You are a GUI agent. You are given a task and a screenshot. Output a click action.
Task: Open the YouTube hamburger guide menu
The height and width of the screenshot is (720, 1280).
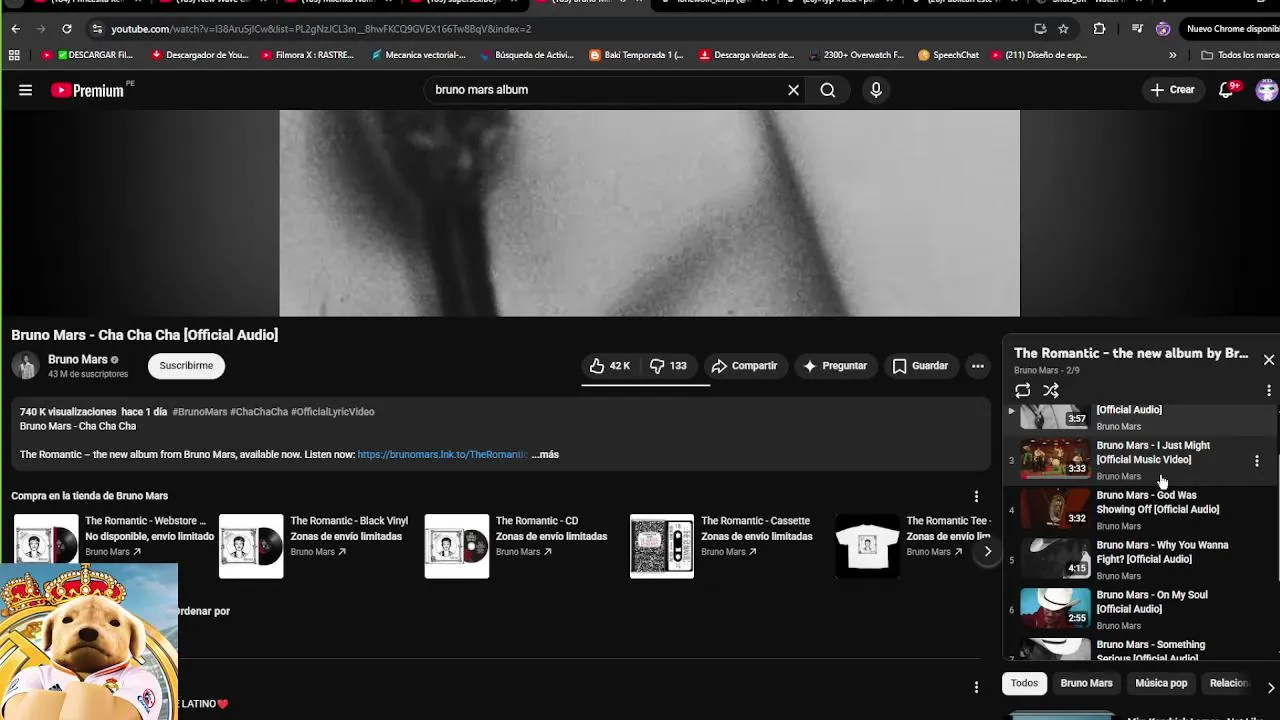pos(25,90)
